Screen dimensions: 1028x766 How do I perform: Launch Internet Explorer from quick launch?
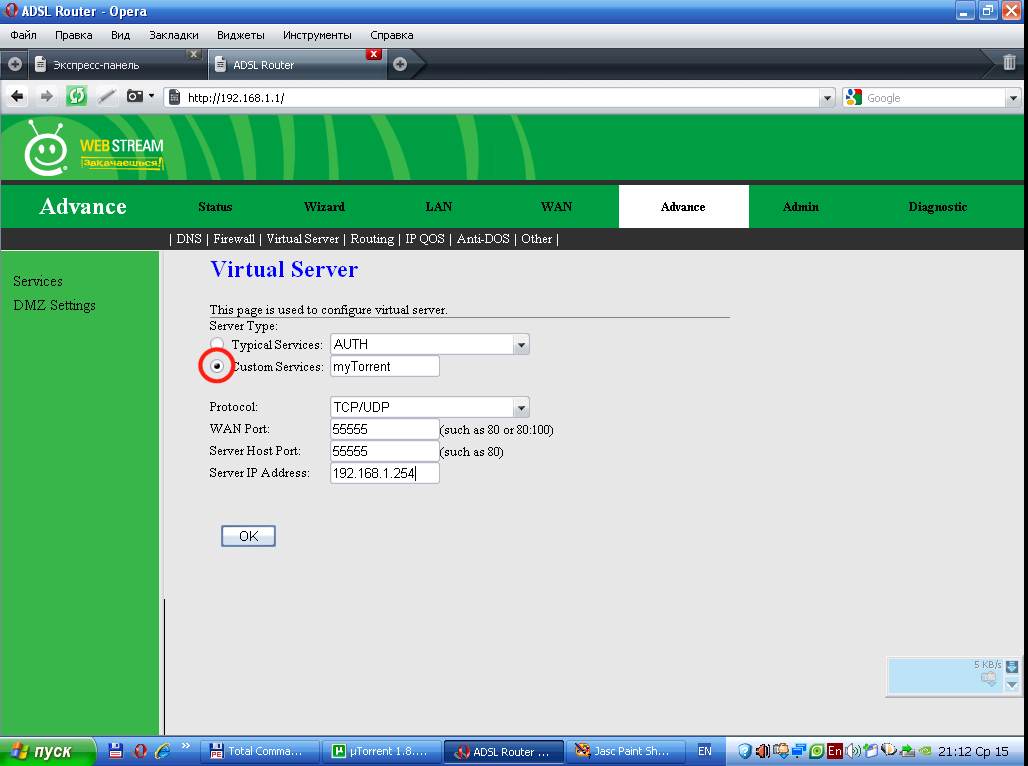click(161, 751)
